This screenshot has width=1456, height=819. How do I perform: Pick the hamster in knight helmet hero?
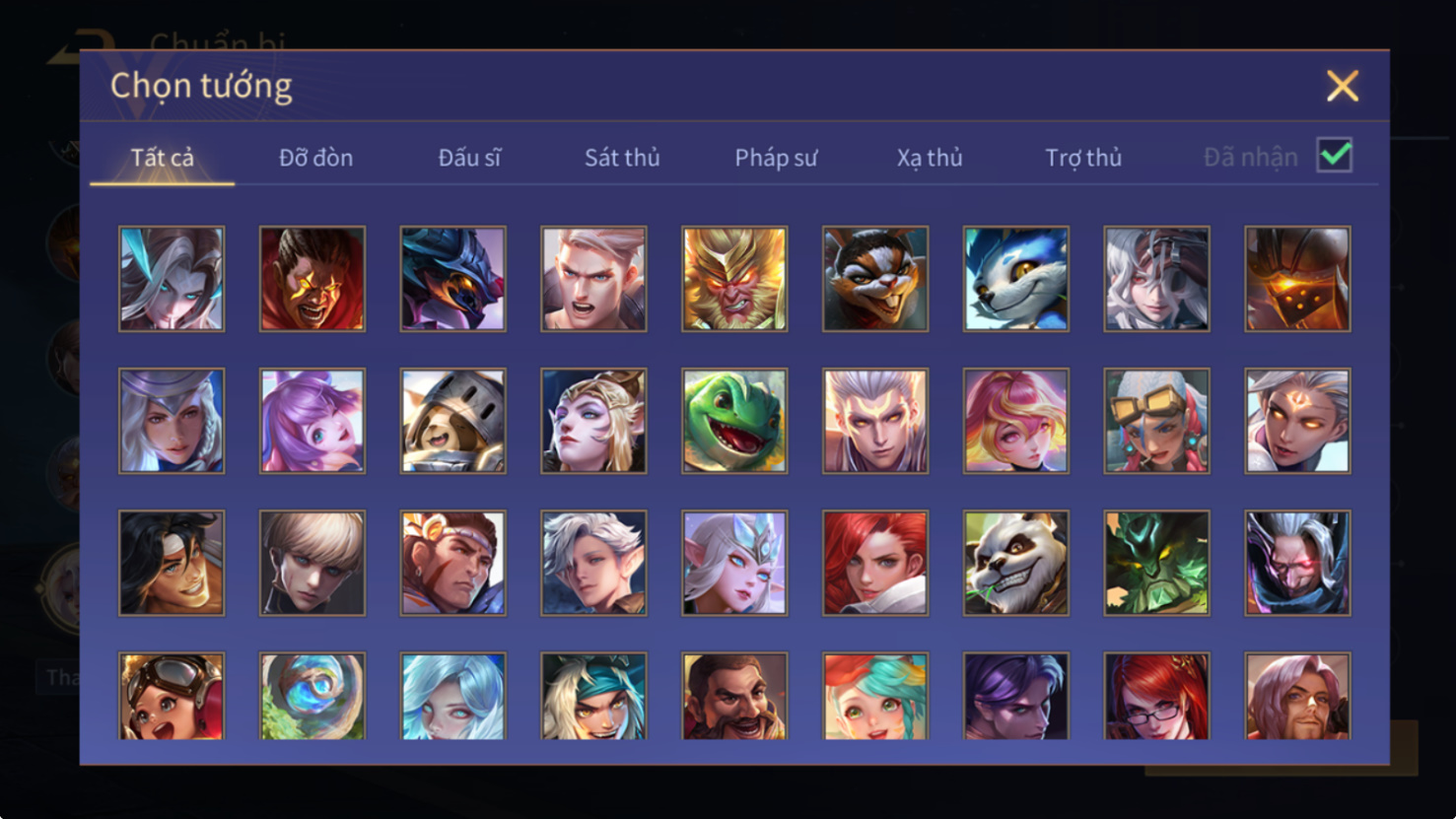(453, 421)
